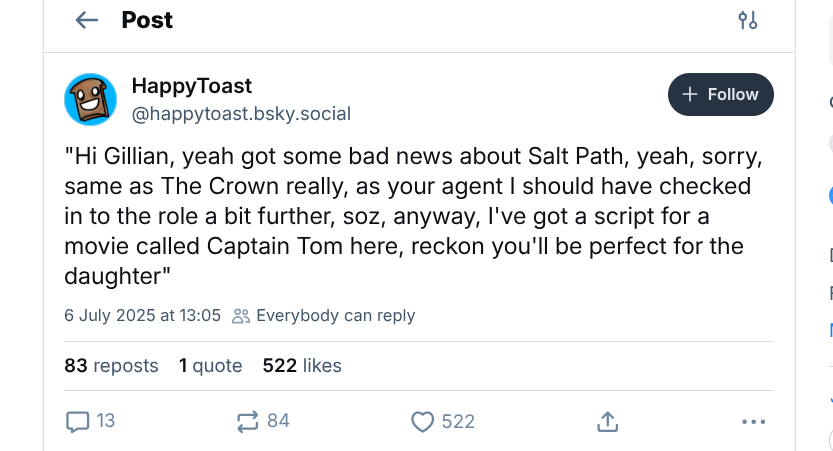Open the repost arrows menu
The image size is (833, 451).
(x=248, y=422)
